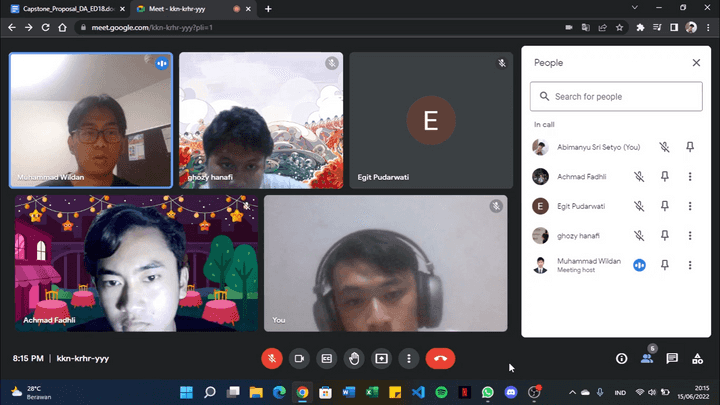
Task: Start presenting your screen
Action: 381,358
